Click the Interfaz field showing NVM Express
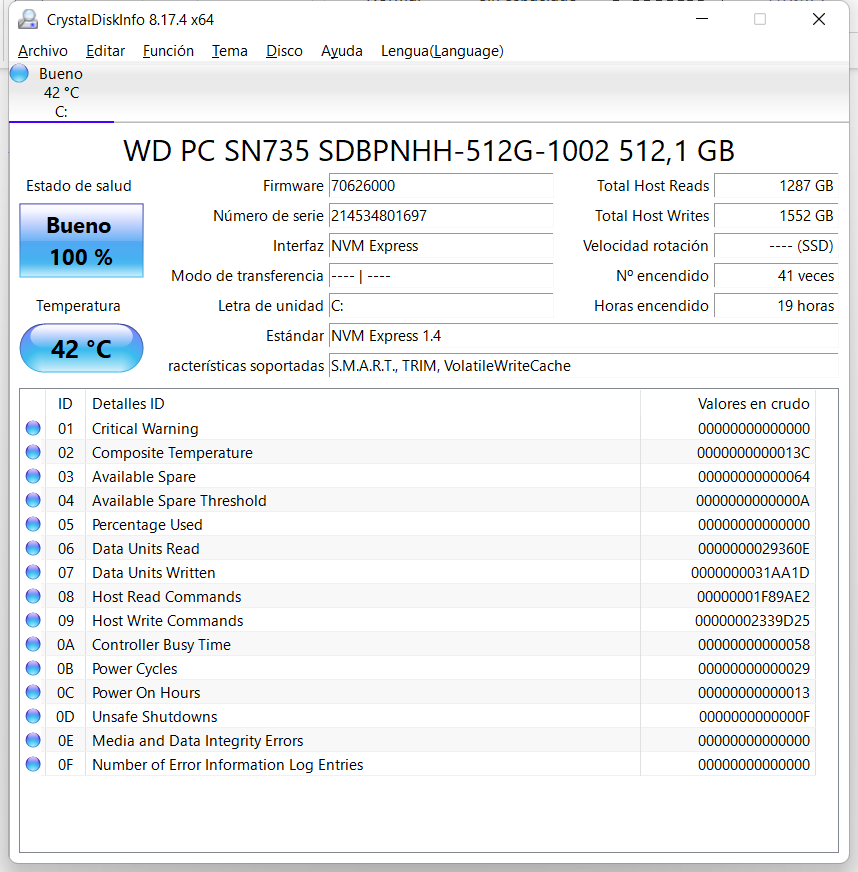Viewport: 858px width, 872px height. point(441,246)
